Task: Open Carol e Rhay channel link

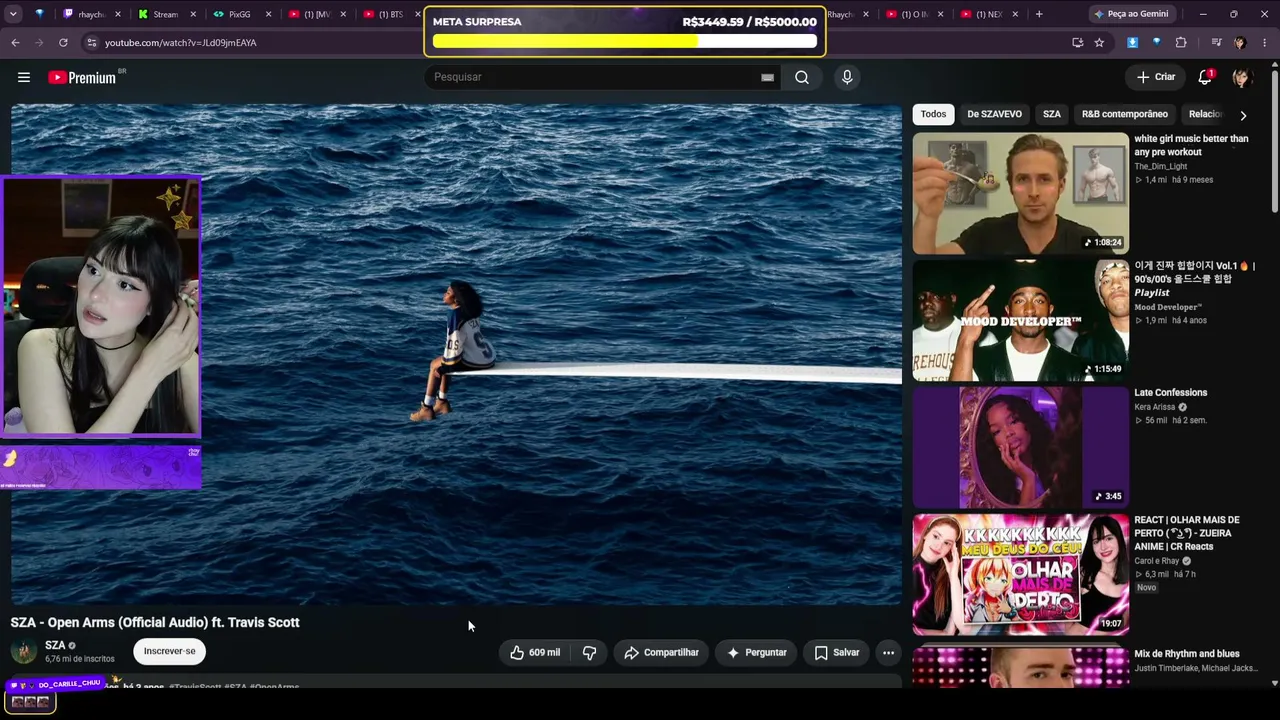Action: (x=1156, y=561)
